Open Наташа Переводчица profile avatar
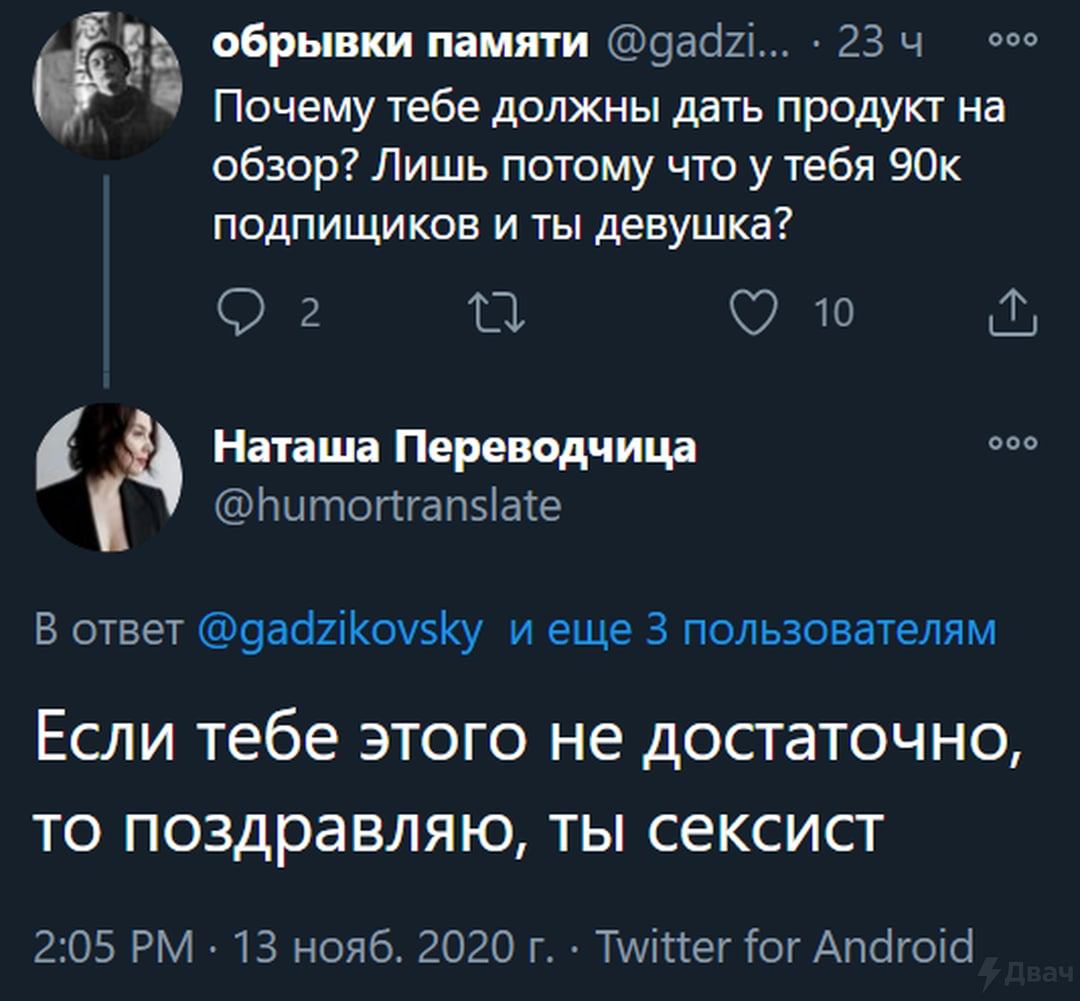 coord(108,477)
